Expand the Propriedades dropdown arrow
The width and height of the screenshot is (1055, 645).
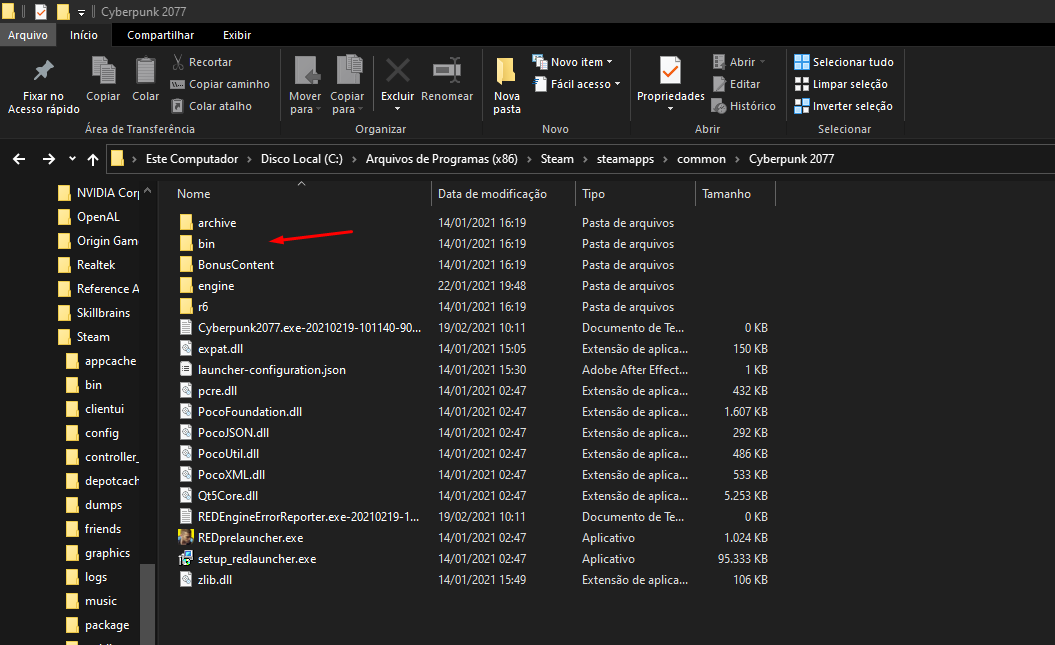(x=670, y=109)
